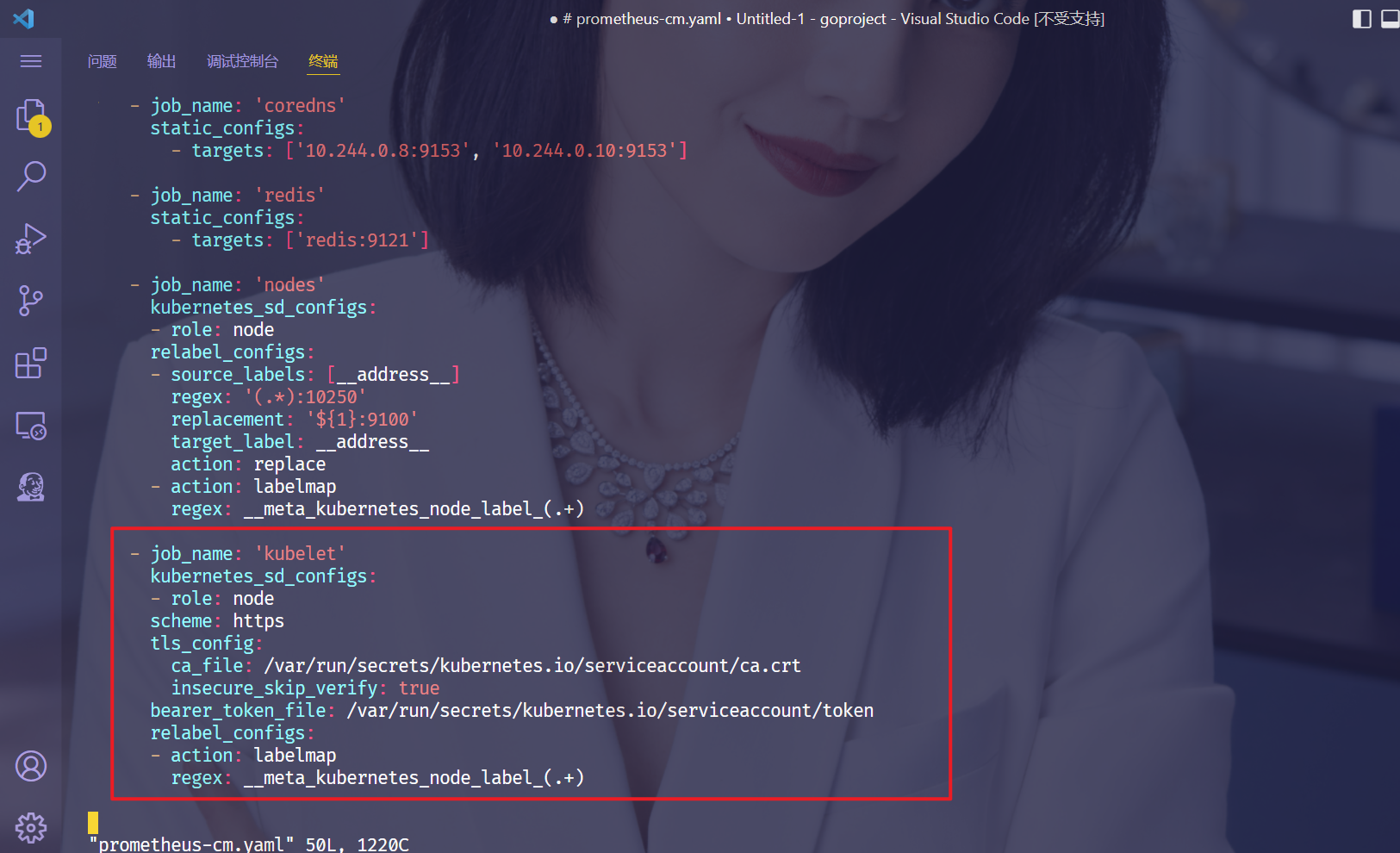Open the Run and Debug view

click(x=30, y=239)
